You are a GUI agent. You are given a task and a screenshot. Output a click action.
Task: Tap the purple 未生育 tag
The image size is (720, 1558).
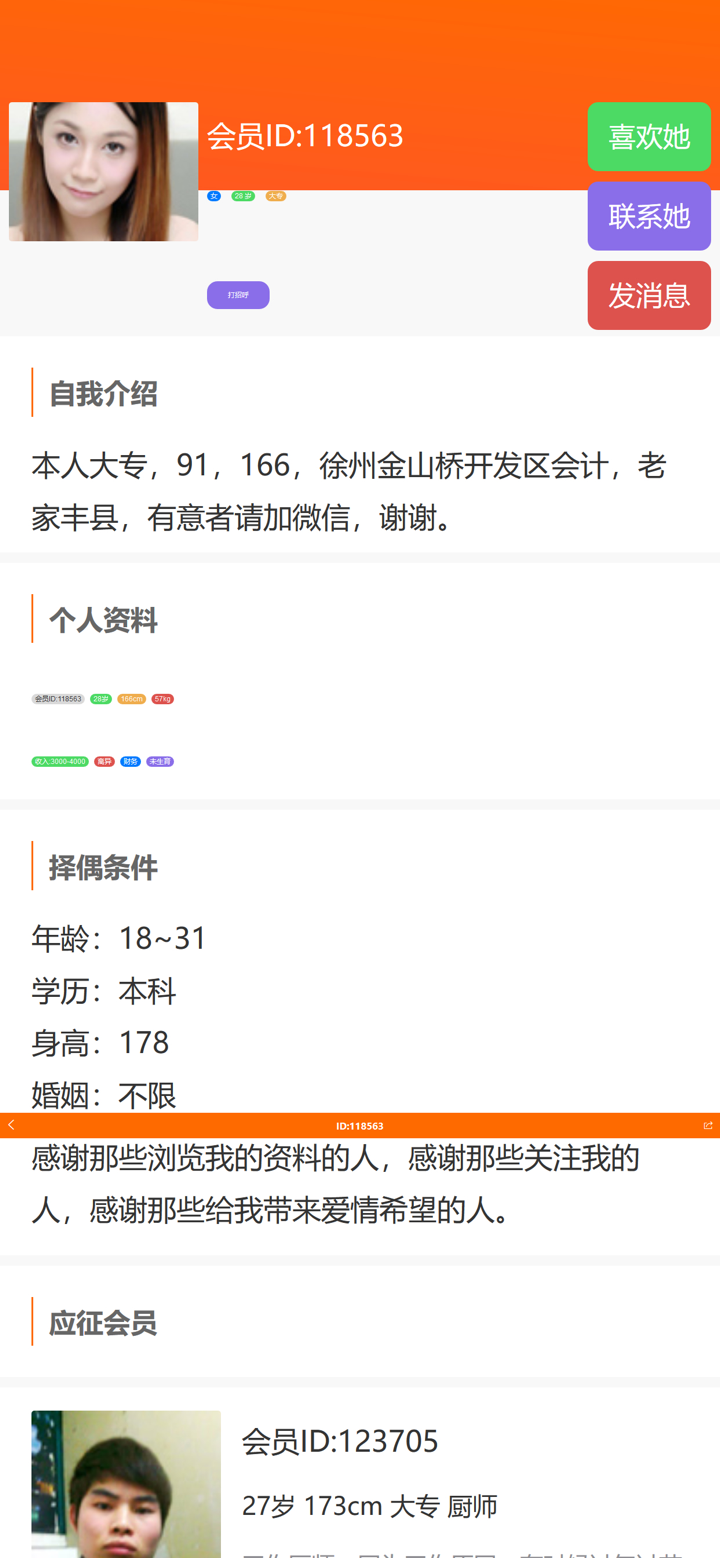[160, 761]
